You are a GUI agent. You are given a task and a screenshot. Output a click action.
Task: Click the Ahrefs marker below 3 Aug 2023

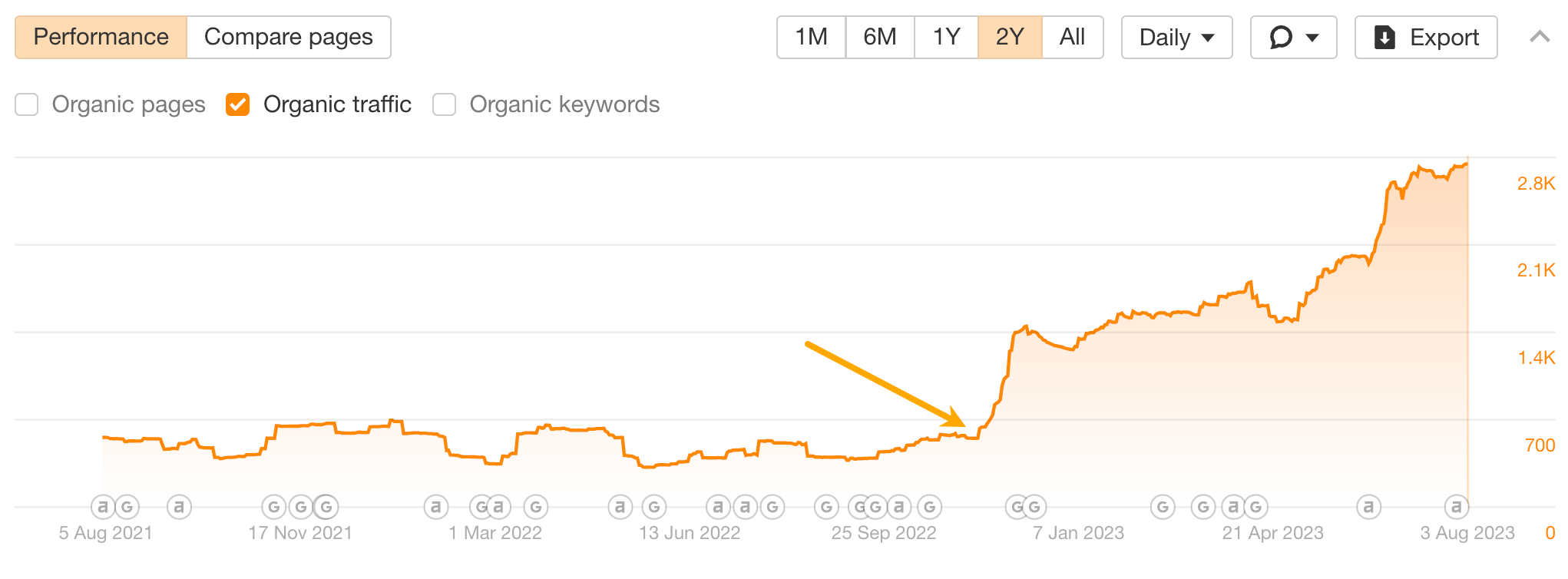[x=1455, y=507]
